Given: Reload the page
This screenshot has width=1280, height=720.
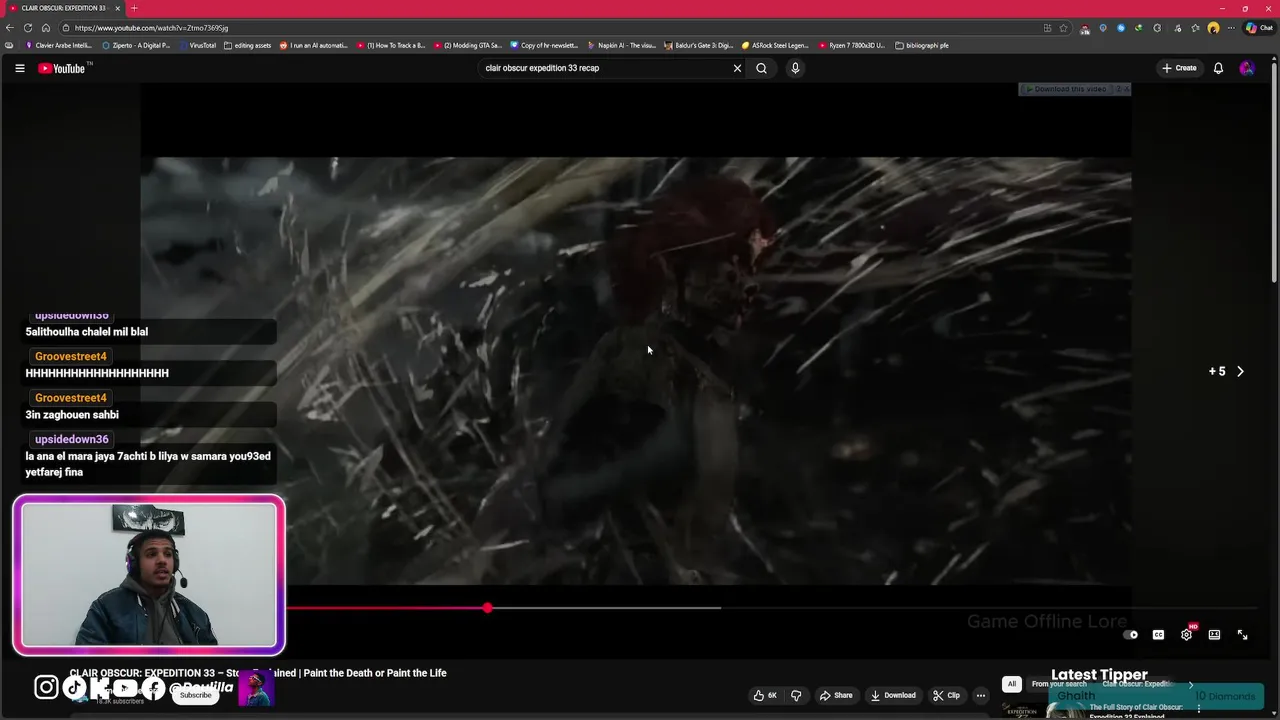Looking at the screenshot, I should tap(28, 28).
